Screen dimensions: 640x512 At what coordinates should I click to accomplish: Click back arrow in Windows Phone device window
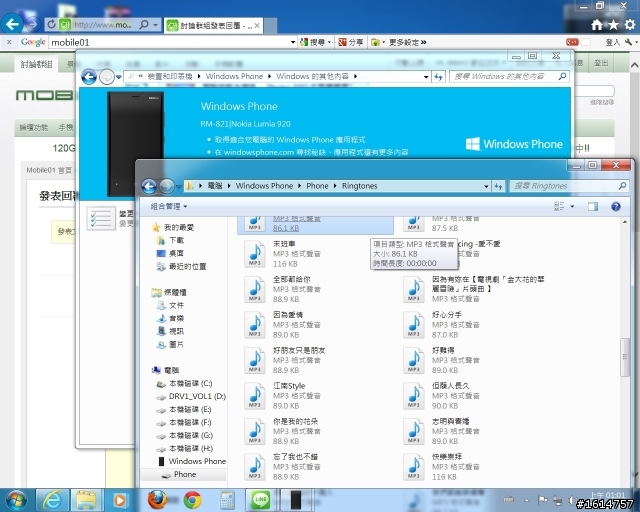tap(89, 76)
